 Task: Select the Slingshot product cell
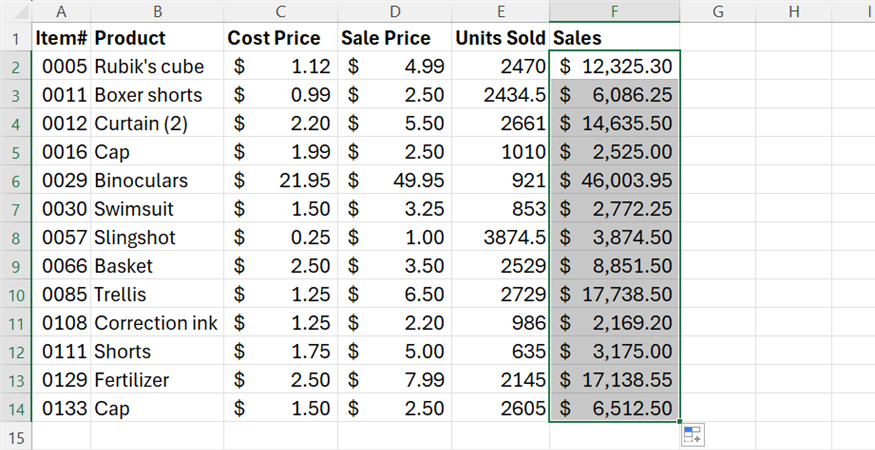157,237
